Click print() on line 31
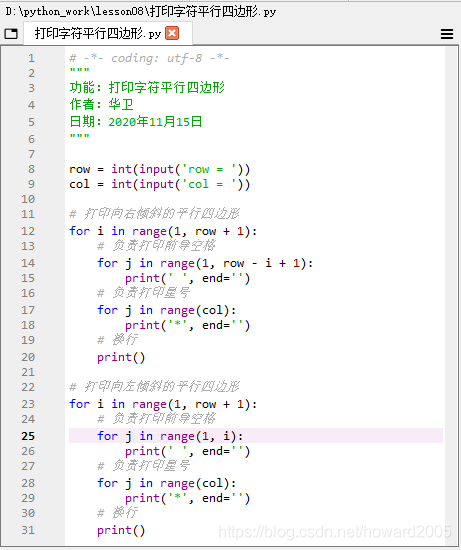 coord(121,530)
